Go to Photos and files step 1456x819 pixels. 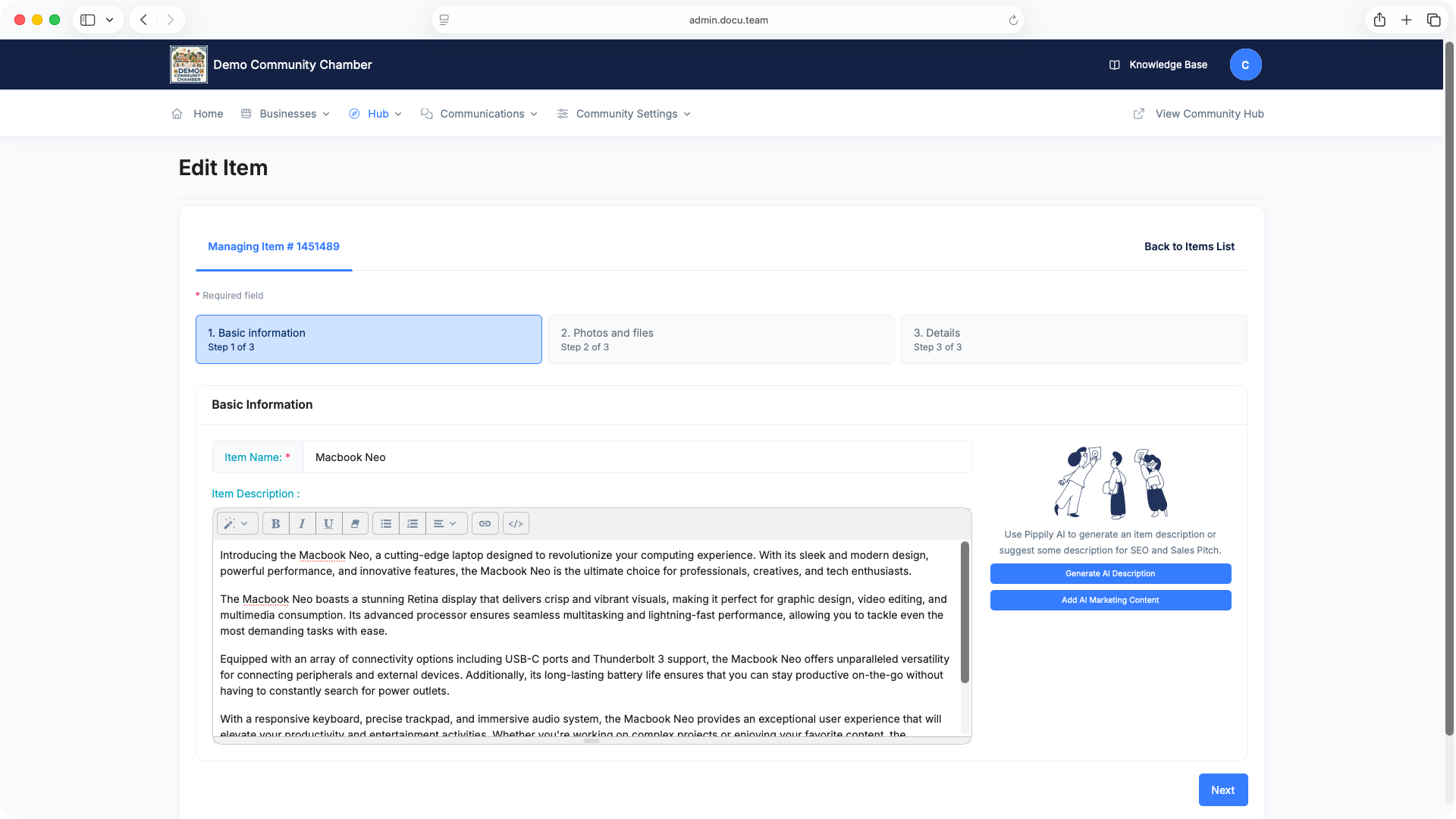pos(721,340)
